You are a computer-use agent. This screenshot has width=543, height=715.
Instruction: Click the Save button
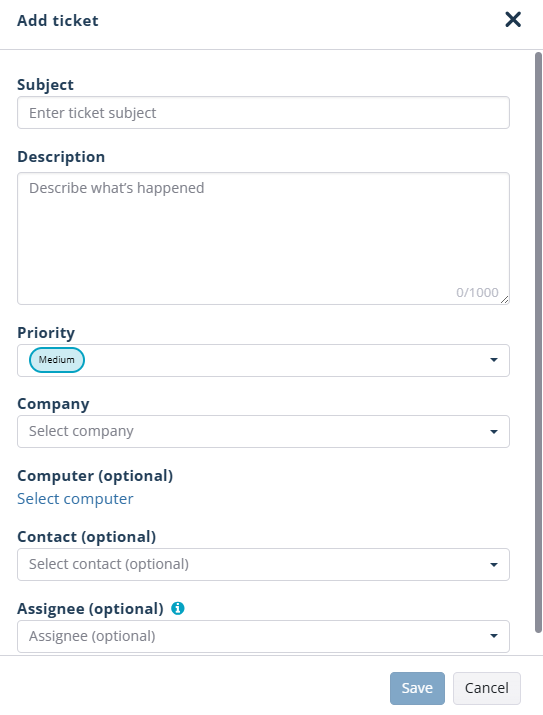[417, 688]
